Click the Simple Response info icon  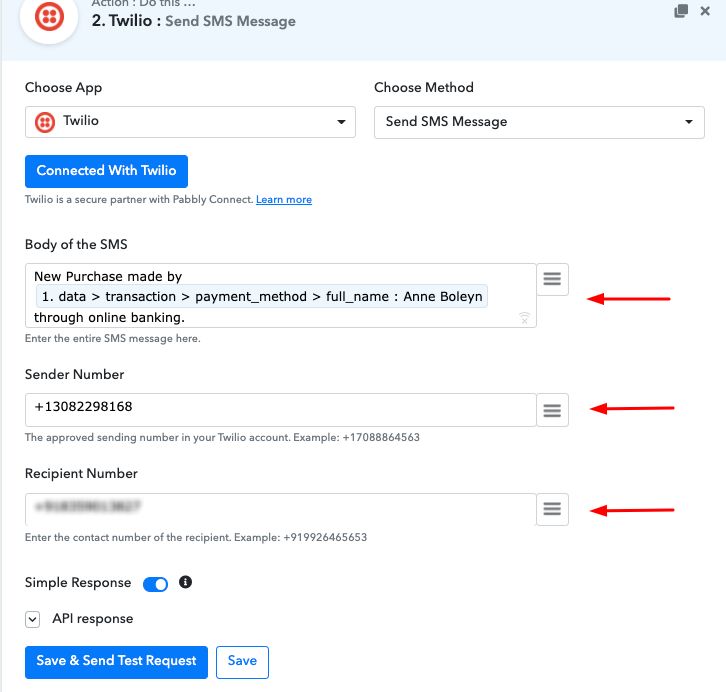coord(185,582)
